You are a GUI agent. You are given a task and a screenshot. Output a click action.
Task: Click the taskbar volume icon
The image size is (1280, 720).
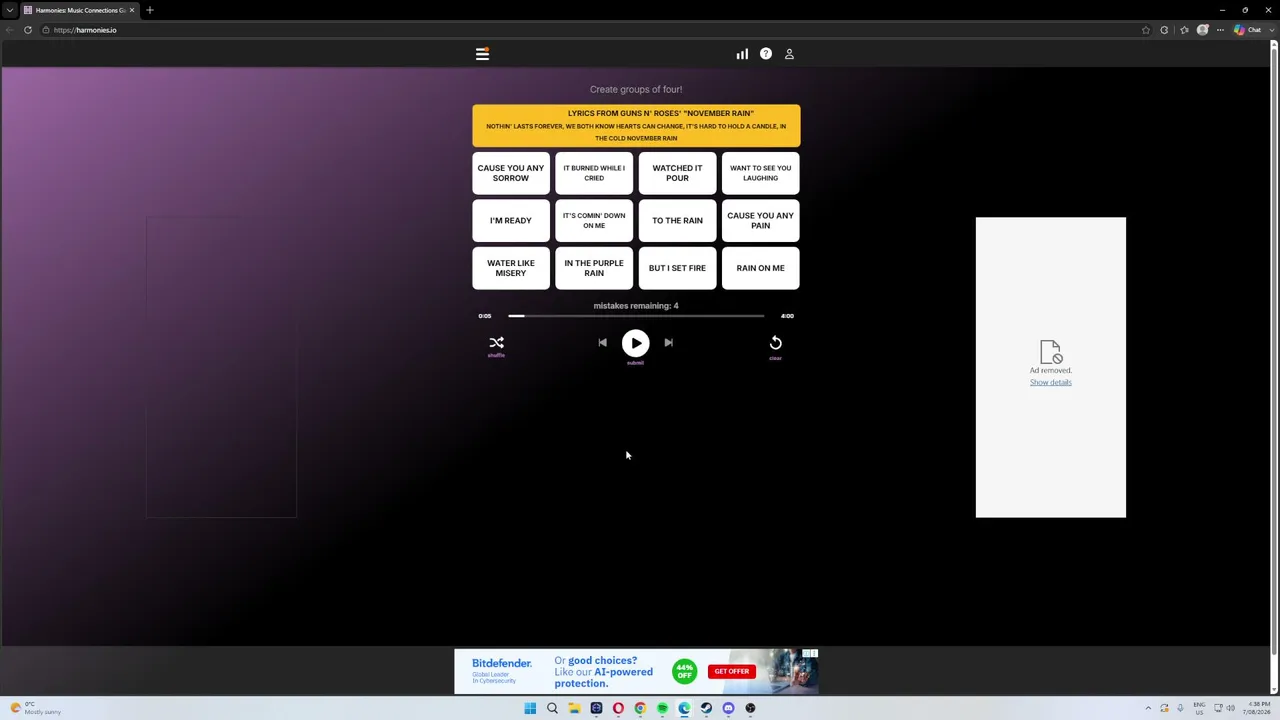(1230, 708)
